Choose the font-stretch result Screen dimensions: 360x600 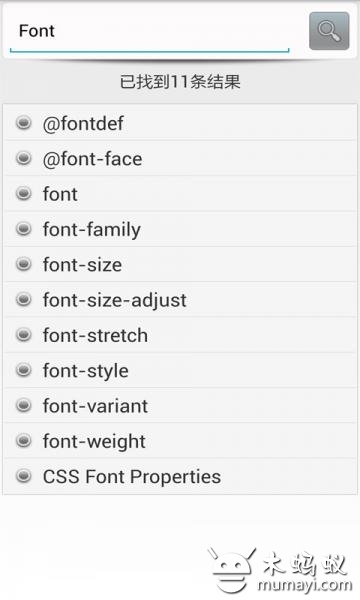click(x=180, y=335)
